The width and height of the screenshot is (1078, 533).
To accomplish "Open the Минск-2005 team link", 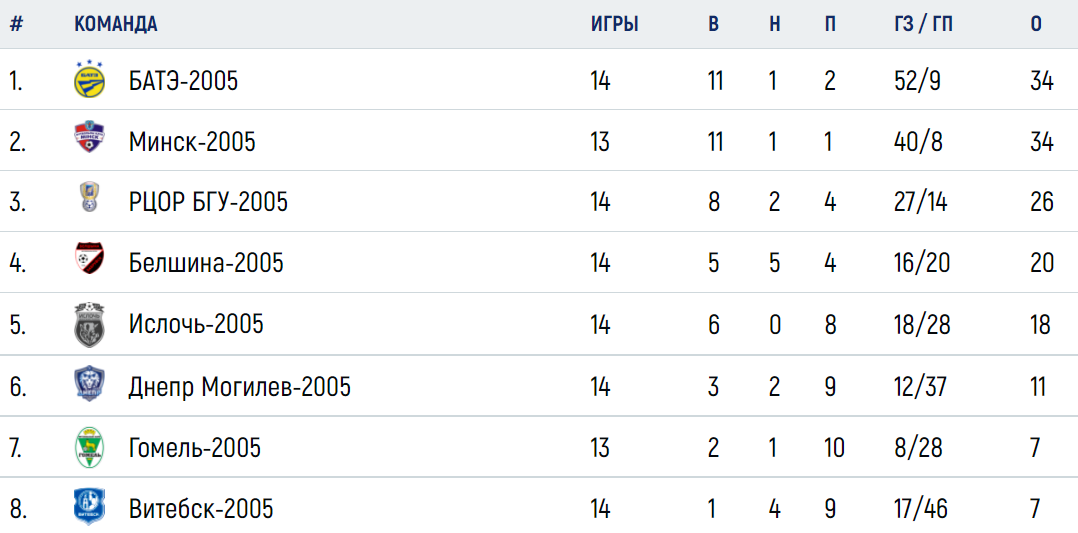I will pyautogui.click(x=192, y=142).
